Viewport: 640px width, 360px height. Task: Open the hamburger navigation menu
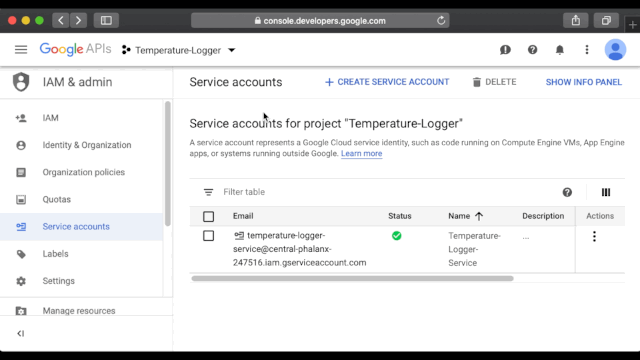(21, 50)
